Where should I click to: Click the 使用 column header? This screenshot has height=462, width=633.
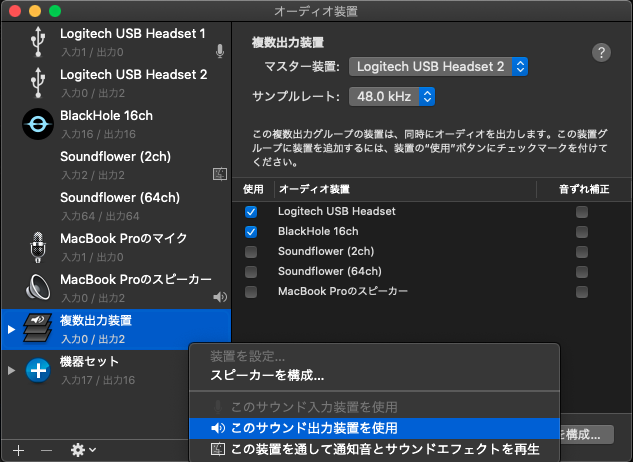click(x=254, y=189)
